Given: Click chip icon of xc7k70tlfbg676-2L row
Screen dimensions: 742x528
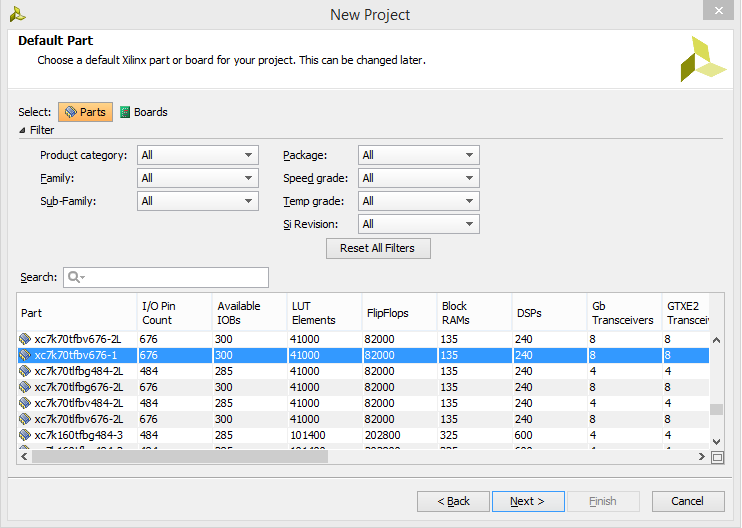Looking at the screenshot, I should 25,387.
